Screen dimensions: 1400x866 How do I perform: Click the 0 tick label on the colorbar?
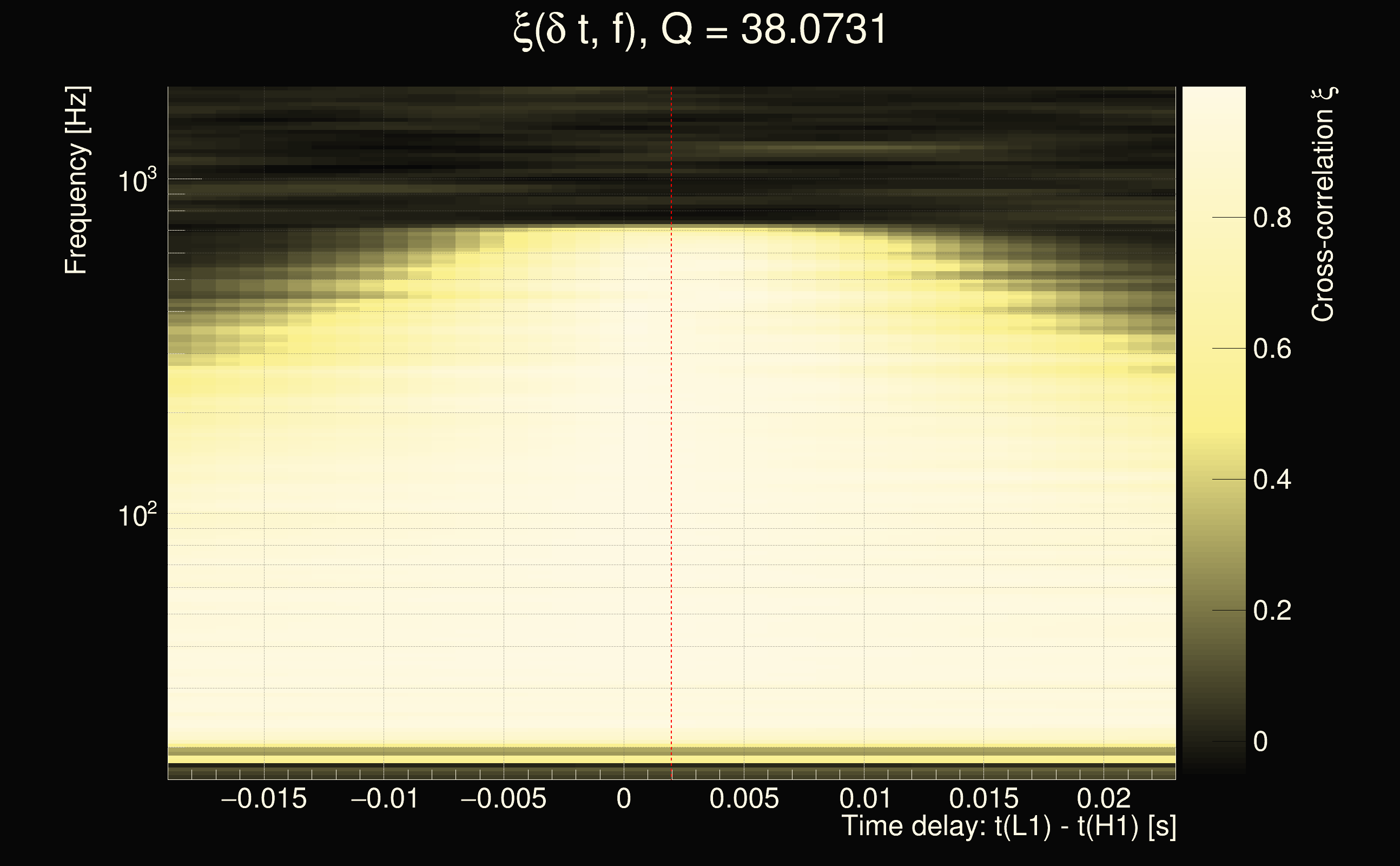point(1260,742)
